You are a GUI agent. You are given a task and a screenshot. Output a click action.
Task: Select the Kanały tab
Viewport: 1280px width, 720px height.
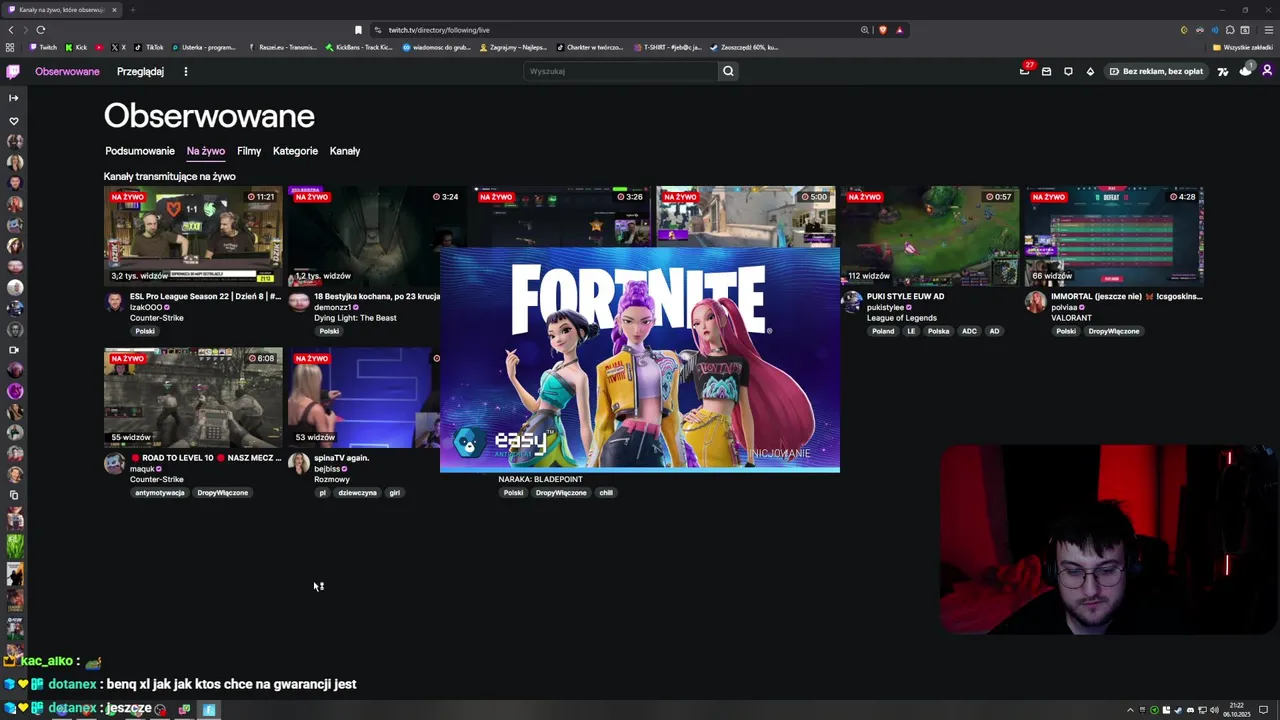click(x=345, y=151)
